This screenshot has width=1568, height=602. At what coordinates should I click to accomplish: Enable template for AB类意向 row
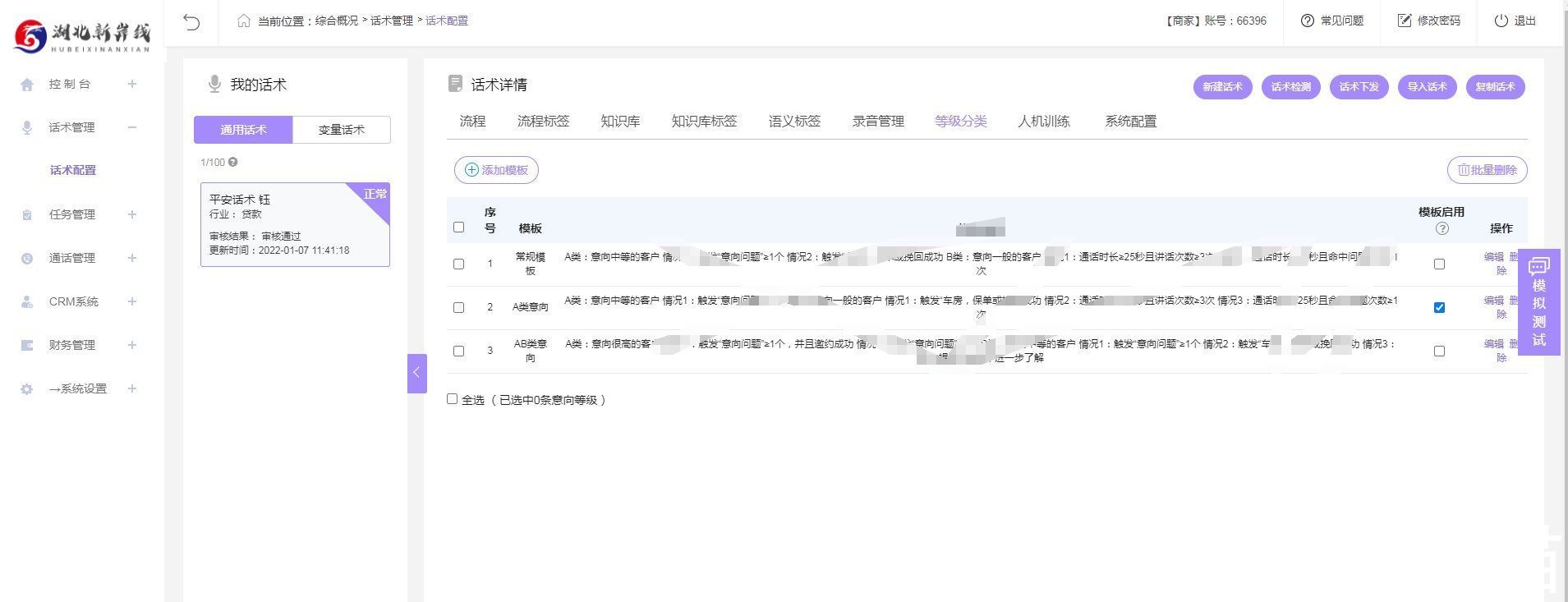click(x=1439, y=352)
